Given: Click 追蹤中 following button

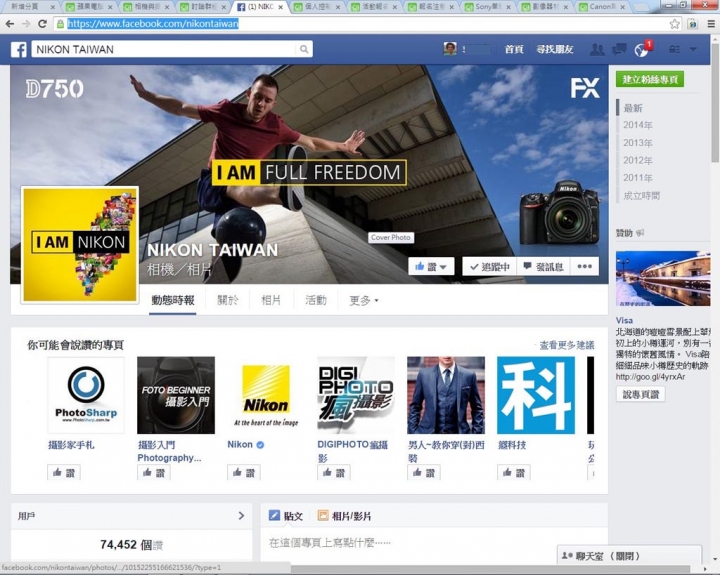Looking at the screenshot, I should coord(490,266).
